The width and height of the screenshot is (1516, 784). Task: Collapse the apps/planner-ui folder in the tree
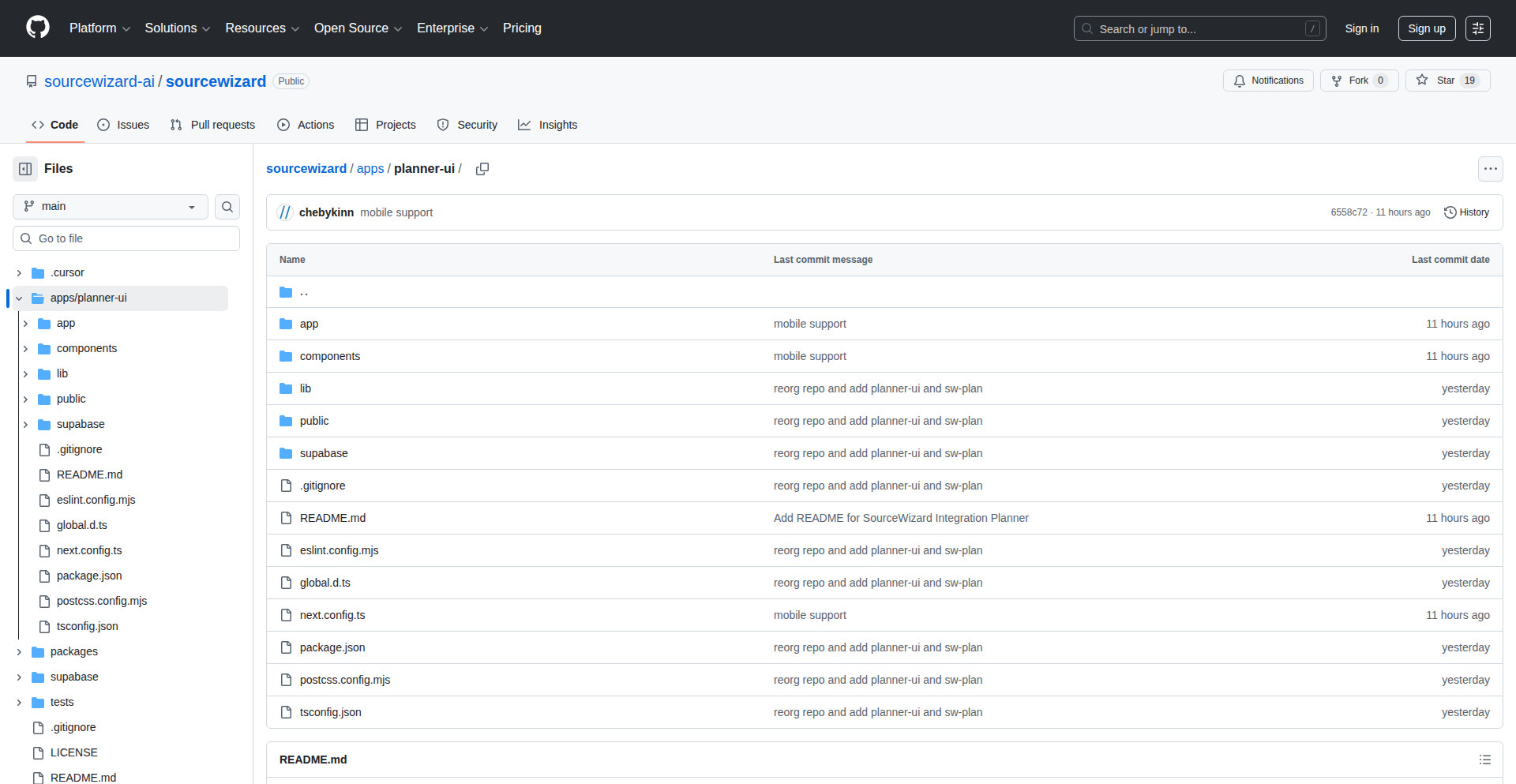point(18,298)
